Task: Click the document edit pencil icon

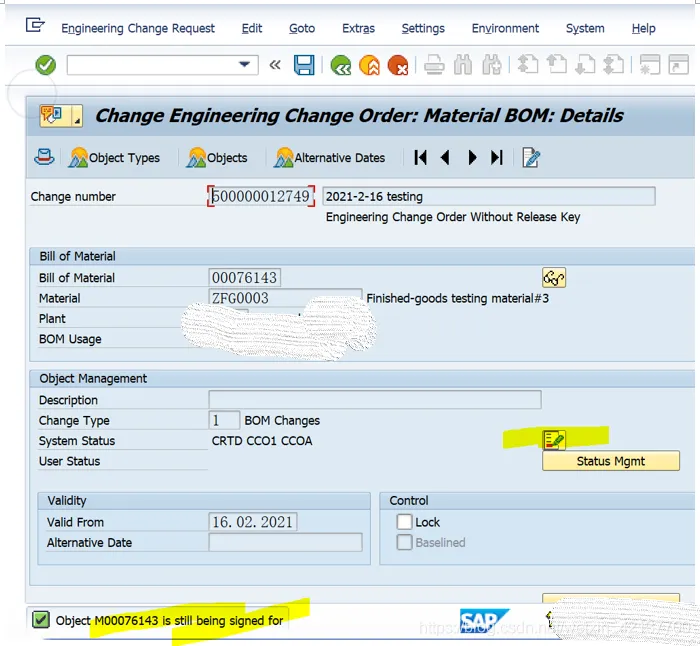Action: [x=531, y=158]
